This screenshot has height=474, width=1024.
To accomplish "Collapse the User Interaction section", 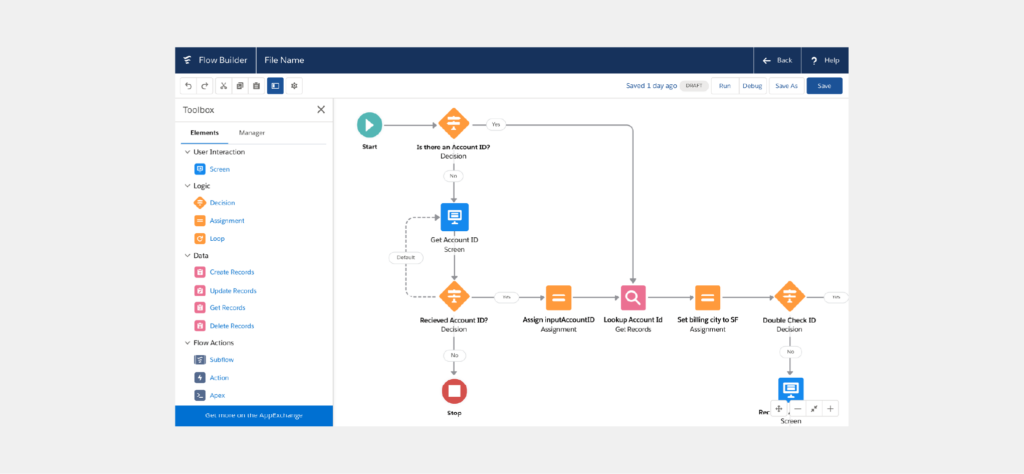I will click(187, 152).
